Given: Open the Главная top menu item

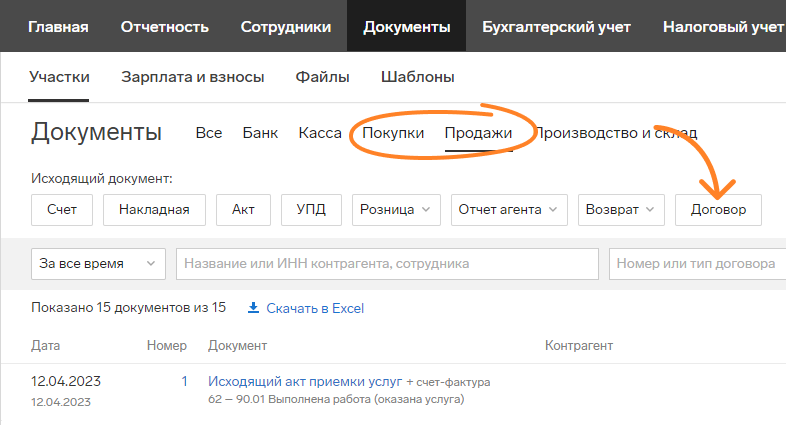Looking at the screenshot, I should pos(58,27).
